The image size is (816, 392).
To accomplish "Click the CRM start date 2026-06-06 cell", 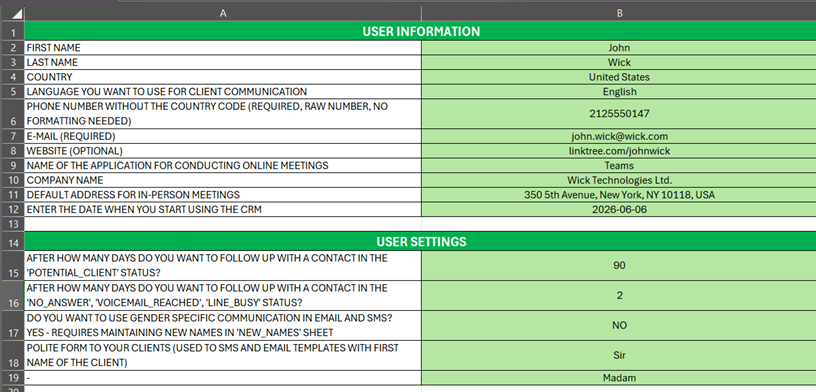I will tap(619, 209).
